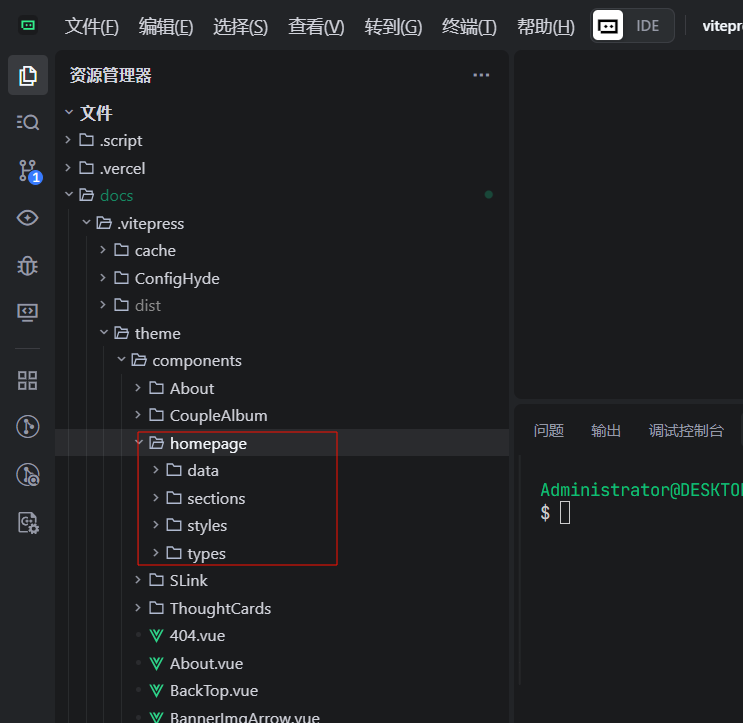Image resolution: width=743 pixels, height=723 pixels.
Task: Select the robot mode toggle button
Action: tap(608, 26)
